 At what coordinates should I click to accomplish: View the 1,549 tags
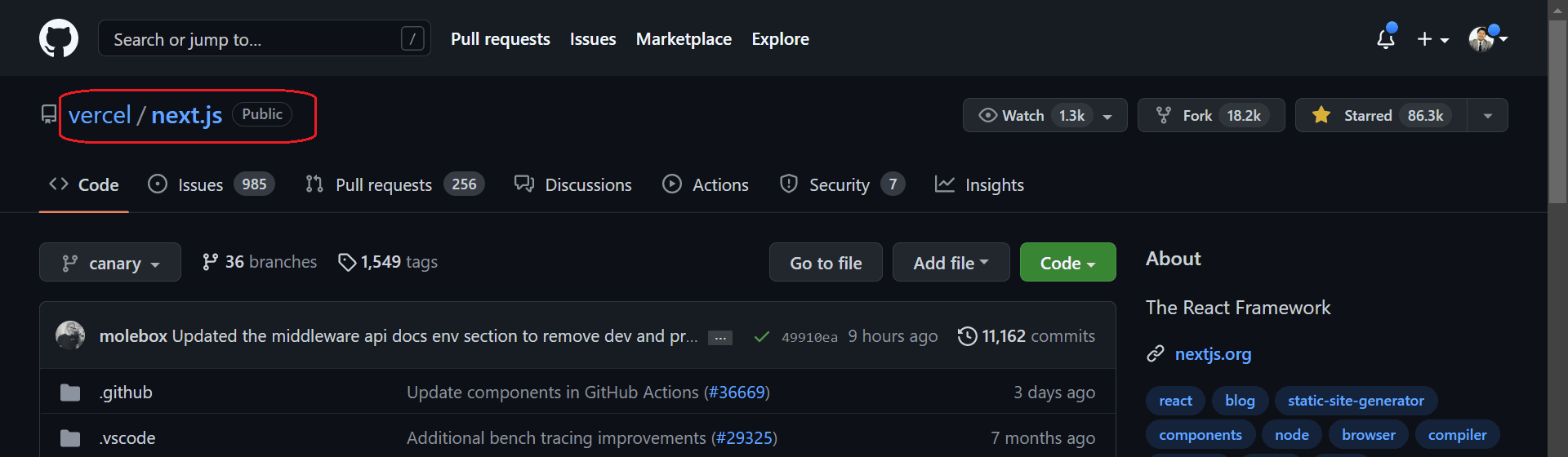[x=388, y=262]
